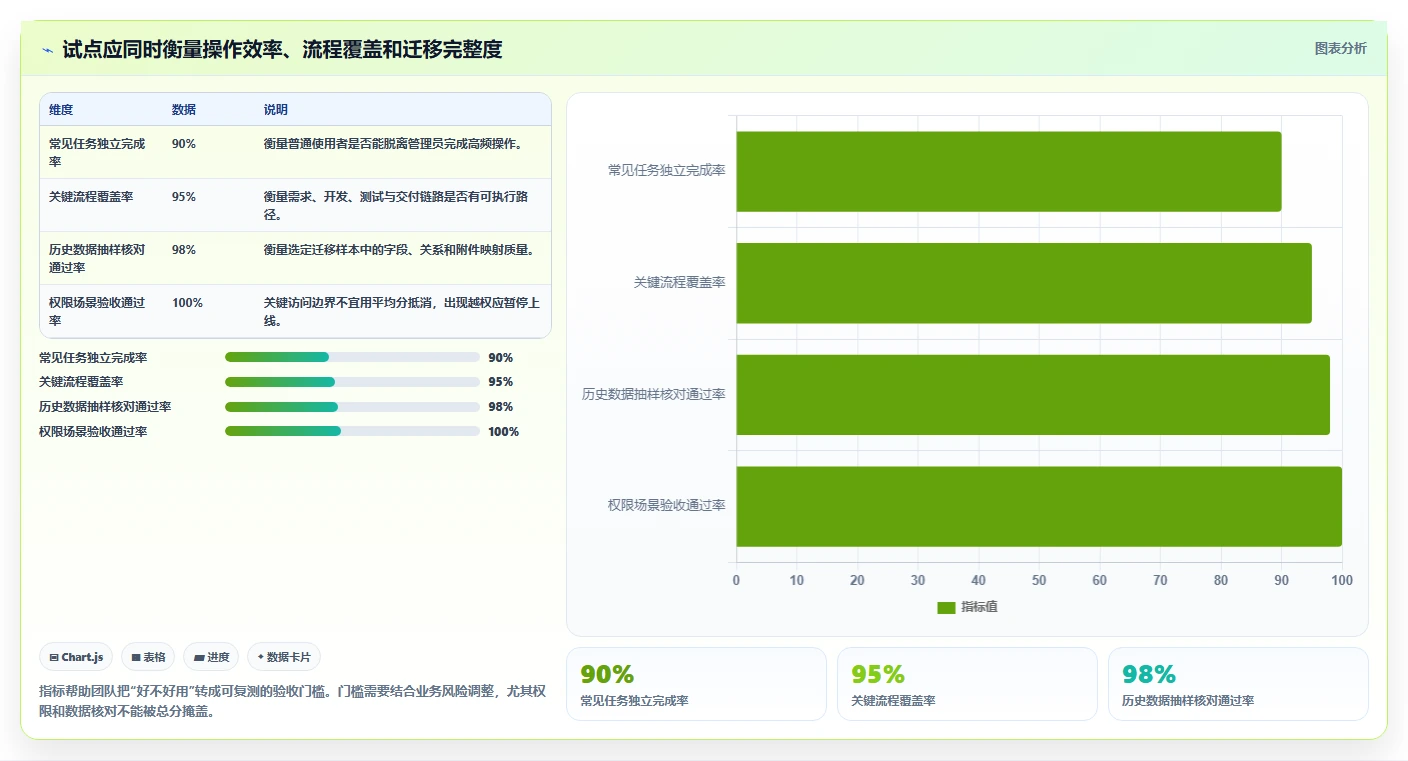Click the x-axis tick label 50
The height and width of the screenshot is (761, 1408).
click(x=1039, y=581)
